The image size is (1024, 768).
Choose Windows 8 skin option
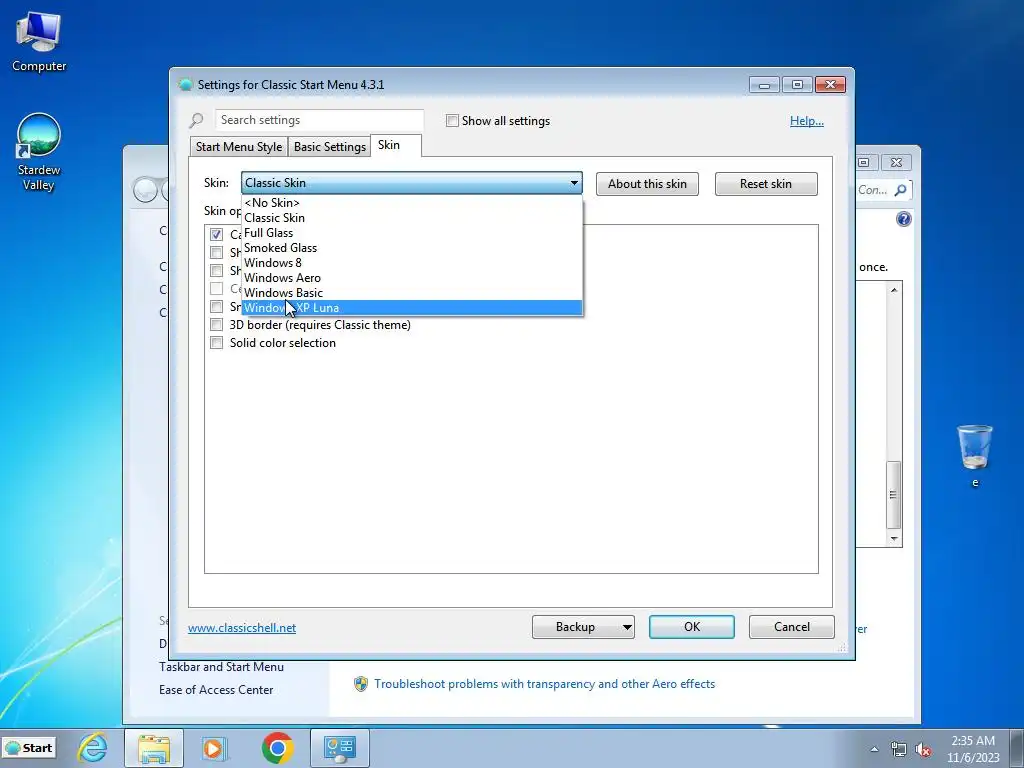click(411, 263)
